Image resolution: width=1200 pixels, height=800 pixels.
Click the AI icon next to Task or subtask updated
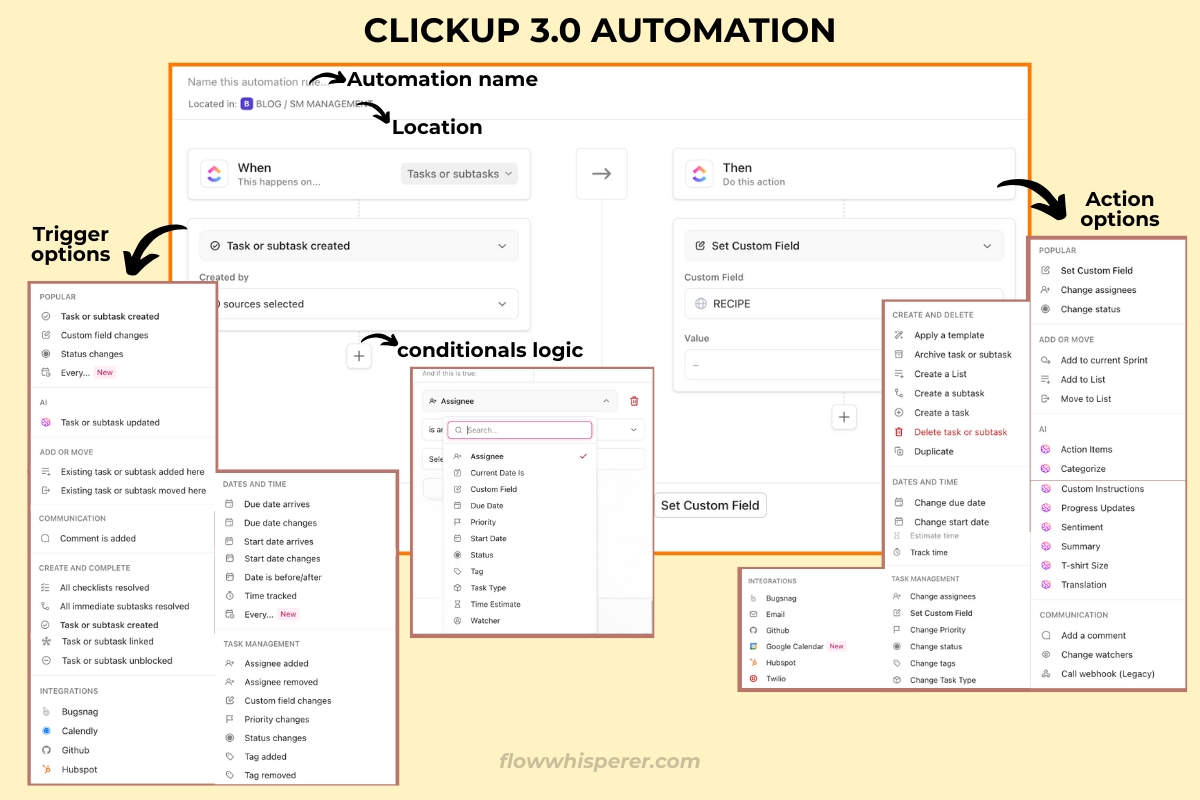[x=46, y=422]
